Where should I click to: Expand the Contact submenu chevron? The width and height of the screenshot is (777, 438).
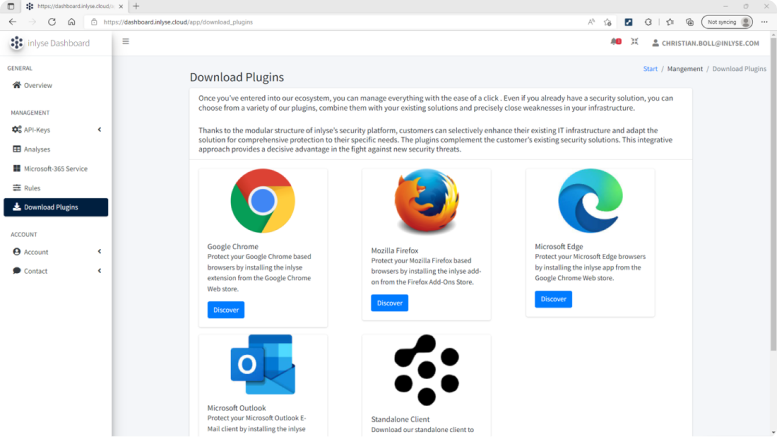[x=100, y=271]
